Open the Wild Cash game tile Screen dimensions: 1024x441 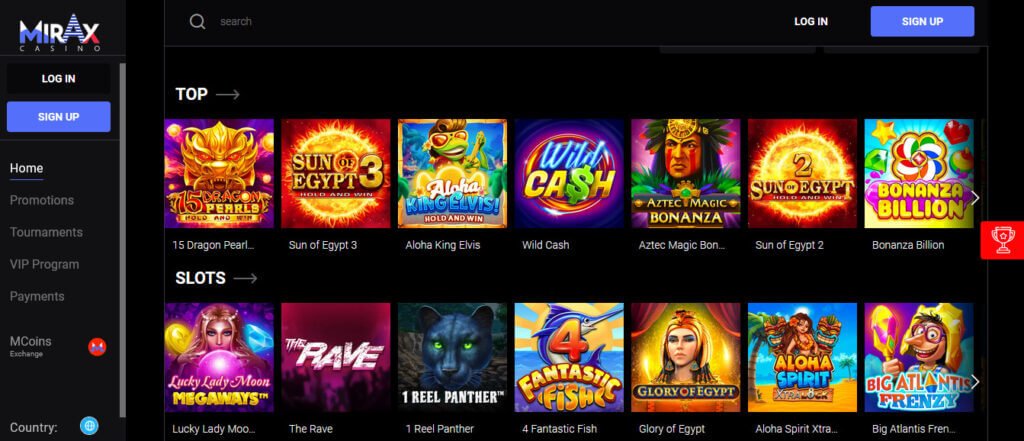pos(569,173)
